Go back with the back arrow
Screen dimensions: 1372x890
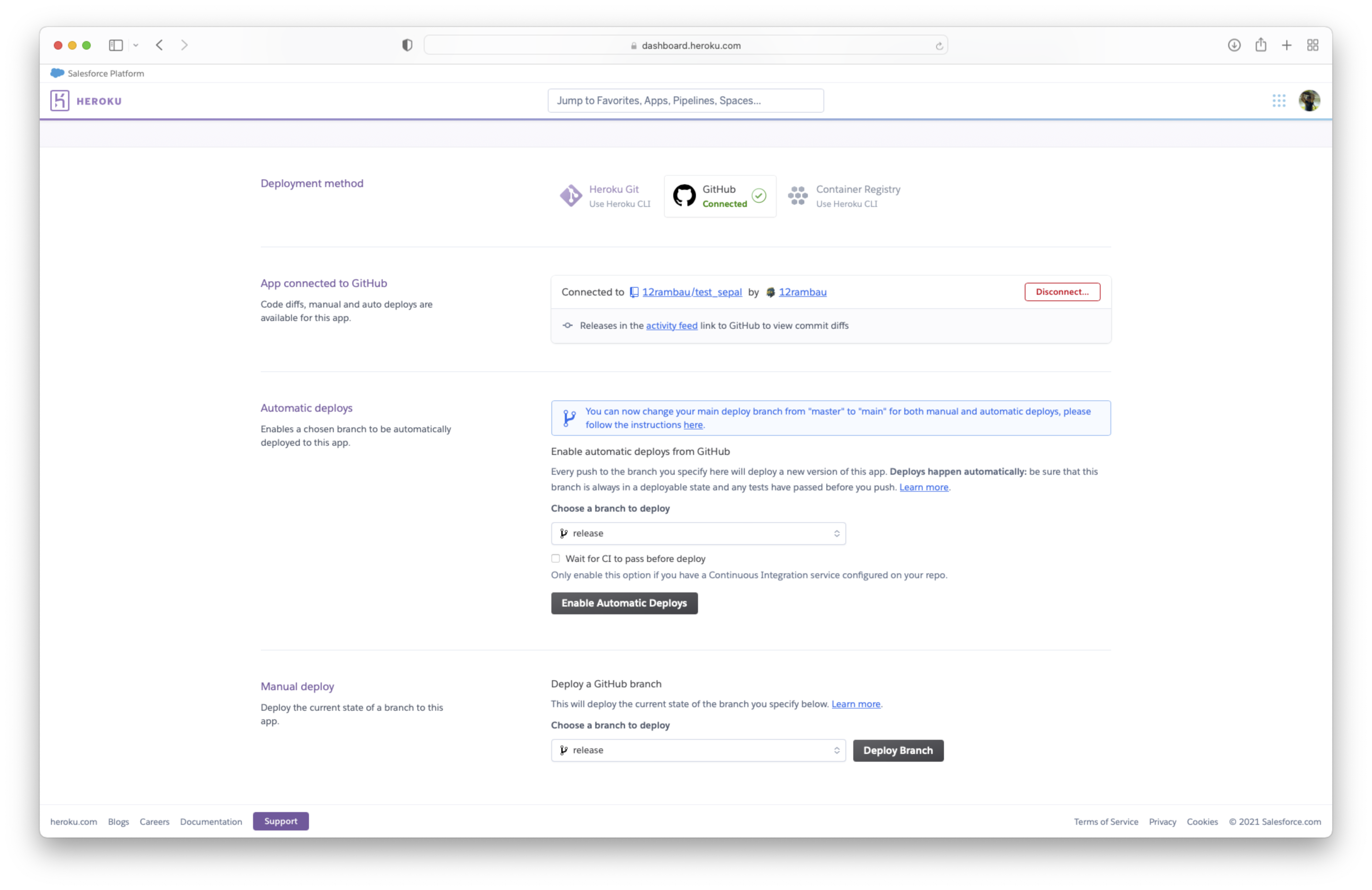[160, 45]
